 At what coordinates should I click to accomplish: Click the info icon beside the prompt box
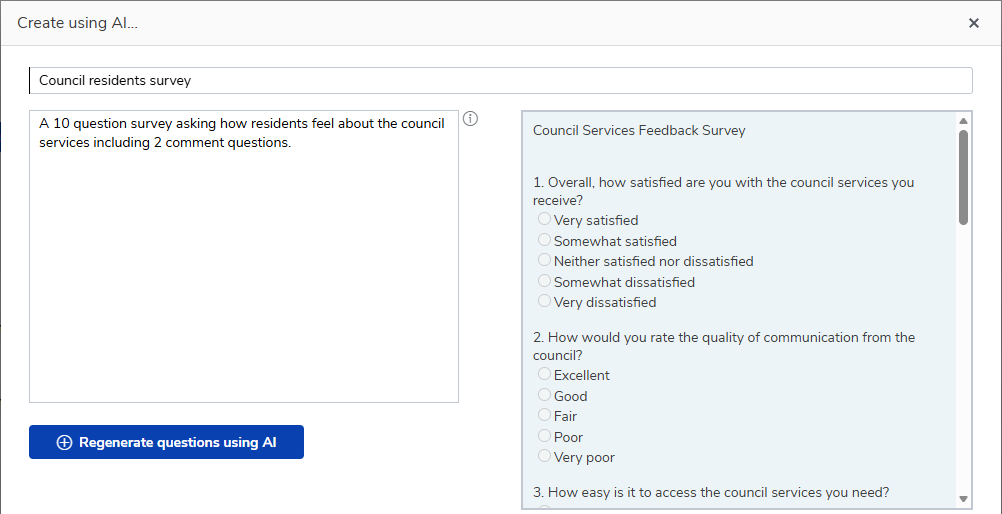[x=470, y=119]
